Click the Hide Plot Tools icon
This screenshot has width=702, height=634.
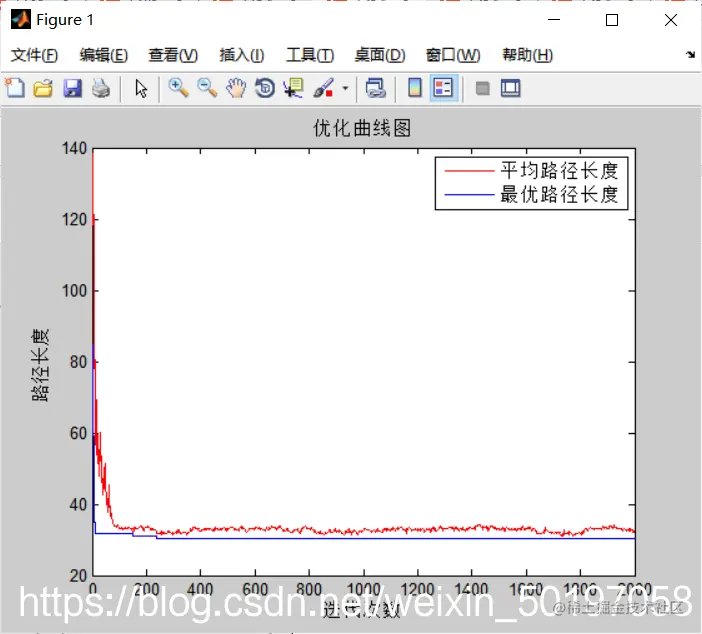pyautogui.click(x=482, y=88)
